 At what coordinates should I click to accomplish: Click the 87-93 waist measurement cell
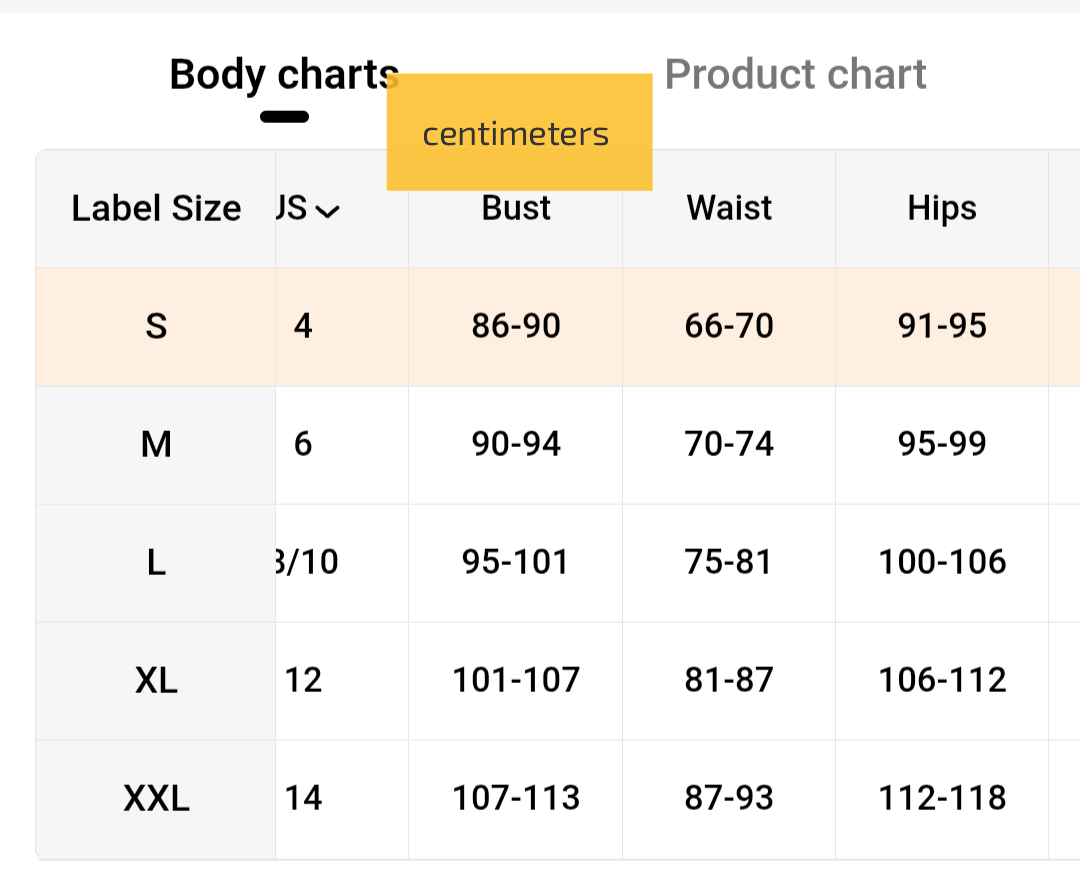click(729, 798)
